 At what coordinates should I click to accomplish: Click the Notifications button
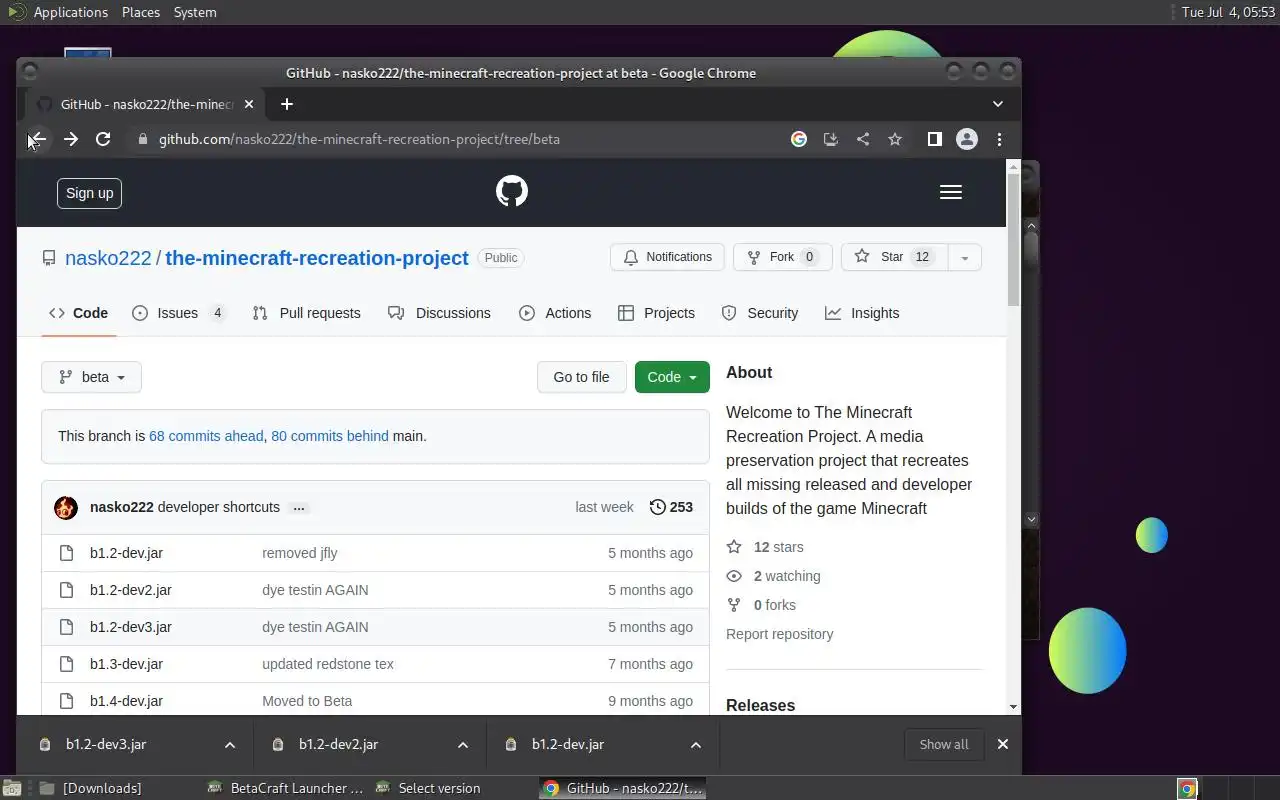(x=667, y=257)
